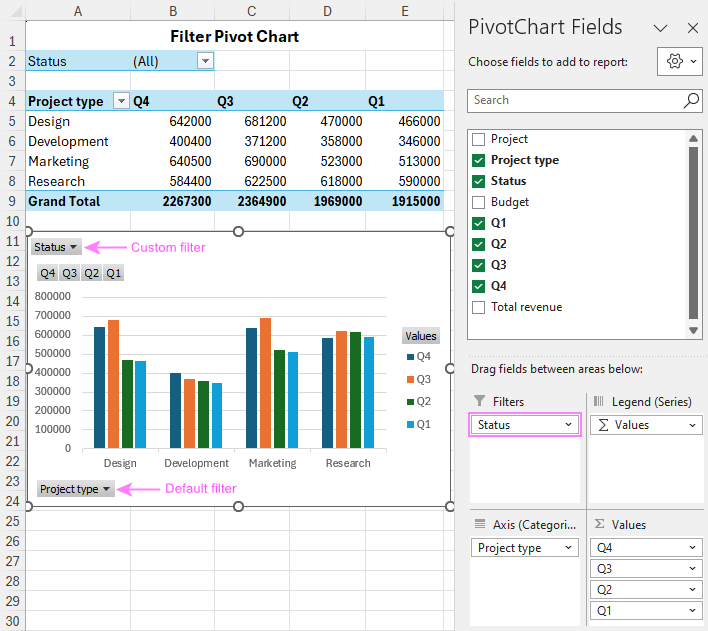Click the Marketing Q3 orange bar in chart
Screen dimensions: 708x631
[266, 383]
